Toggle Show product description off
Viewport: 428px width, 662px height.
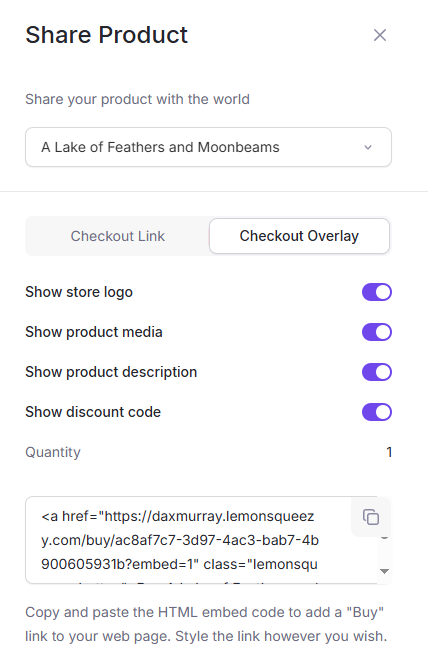pos(377,372)
